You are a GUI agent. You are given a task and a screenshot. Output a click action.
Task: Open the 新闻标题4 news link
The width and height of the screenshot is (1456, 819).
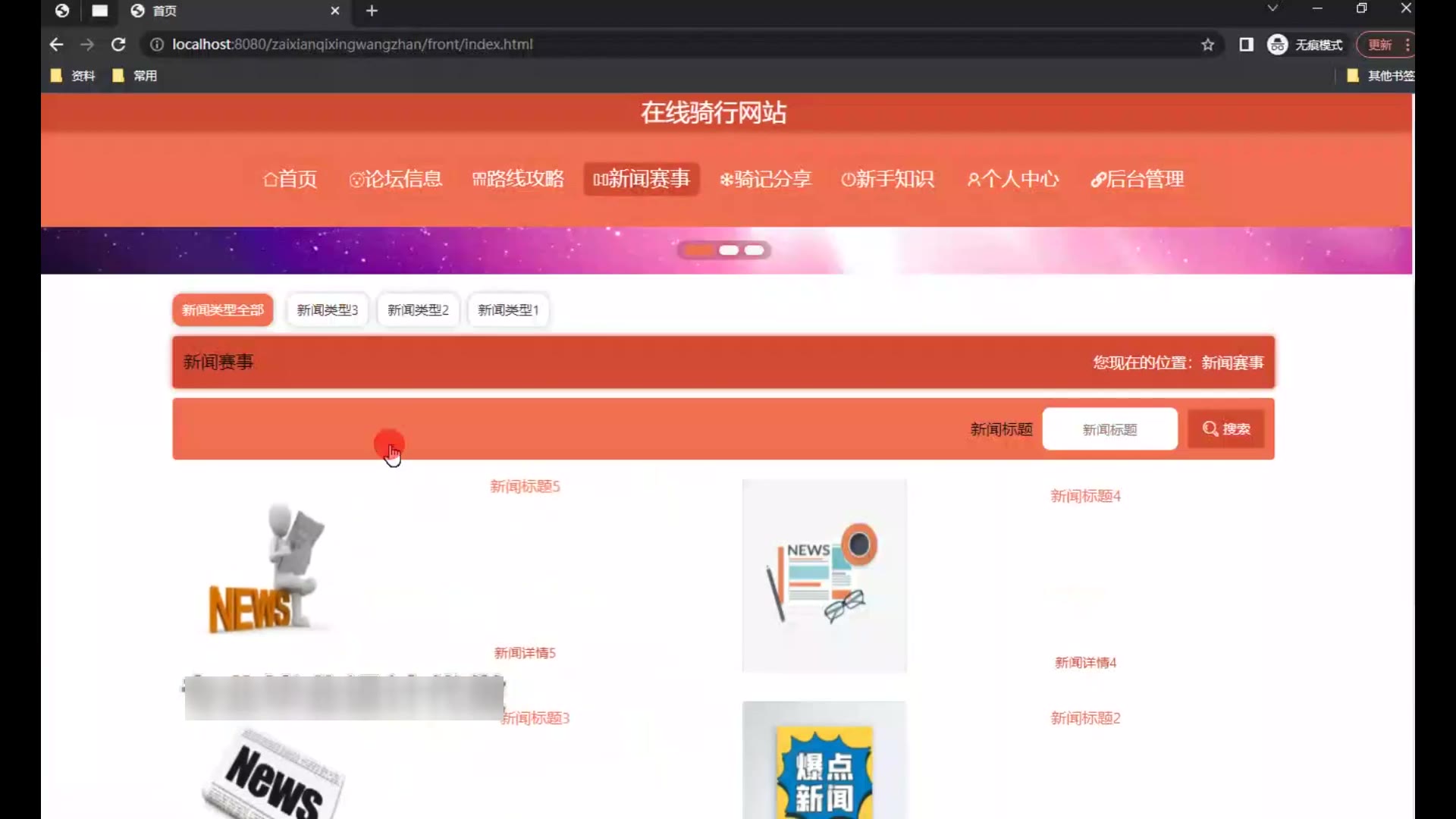click(1085, 496)
